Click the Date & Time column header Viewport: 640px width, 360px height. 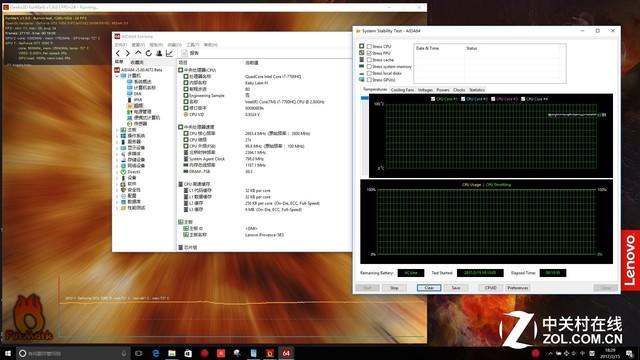click(427, 48)
